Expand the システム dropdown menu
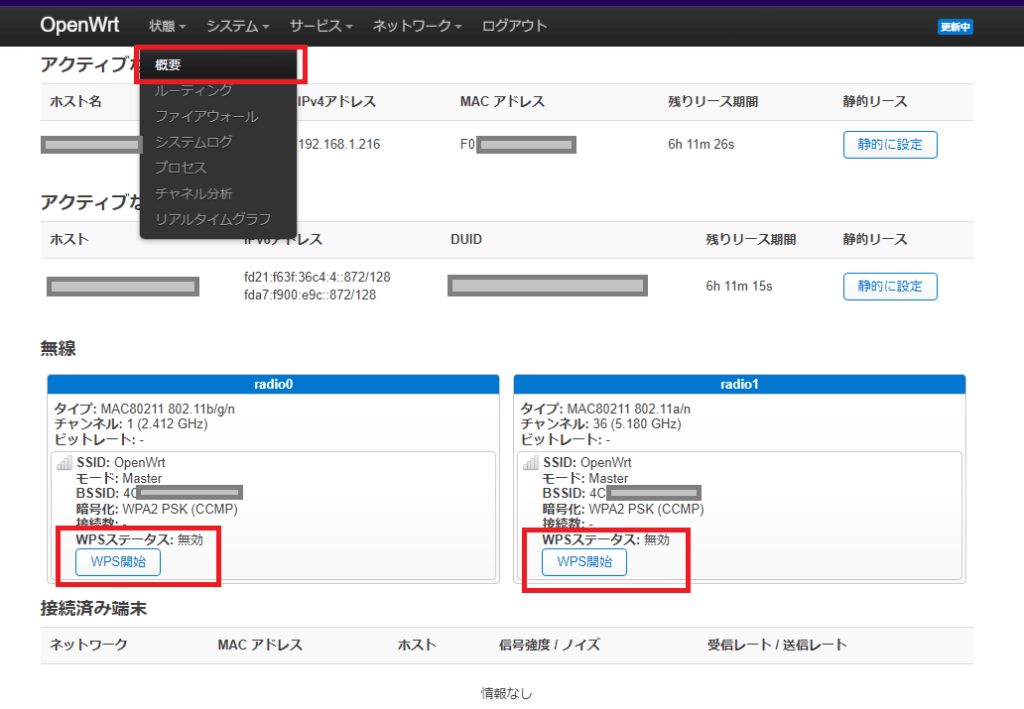 [237, 27]
